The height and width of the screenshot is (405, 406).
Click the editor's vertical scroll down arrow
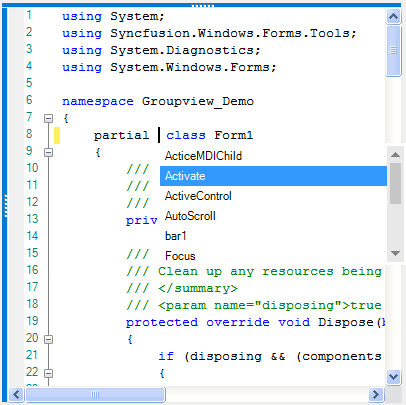click(x=394, y=377)
